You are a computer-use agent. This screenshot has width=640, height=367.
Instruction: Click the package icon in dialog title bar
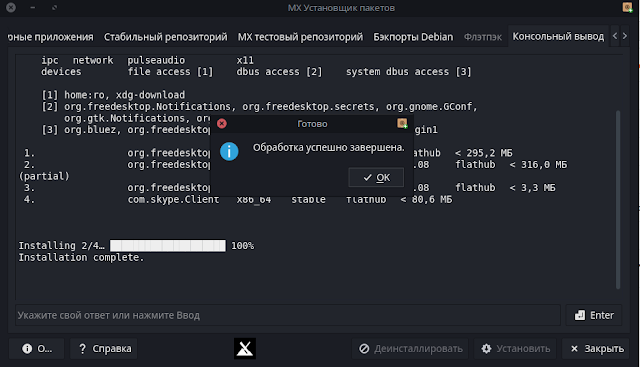[402, 123]
